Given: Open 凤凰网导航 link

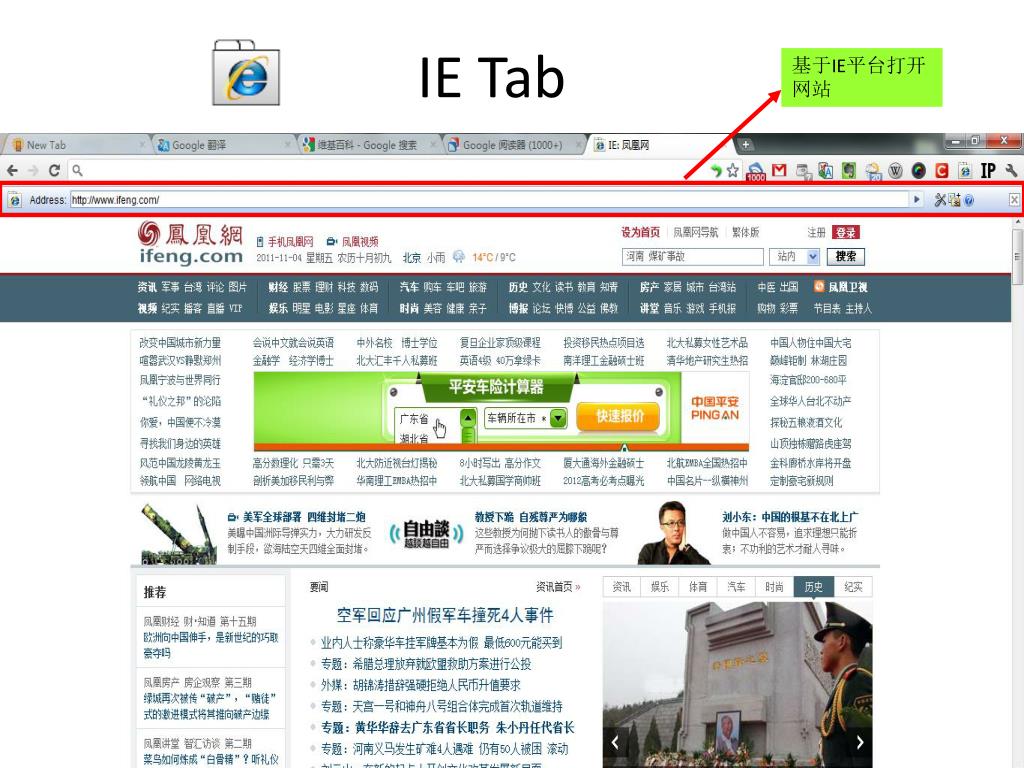Looking at the screenshot, I should click(696, 232).
